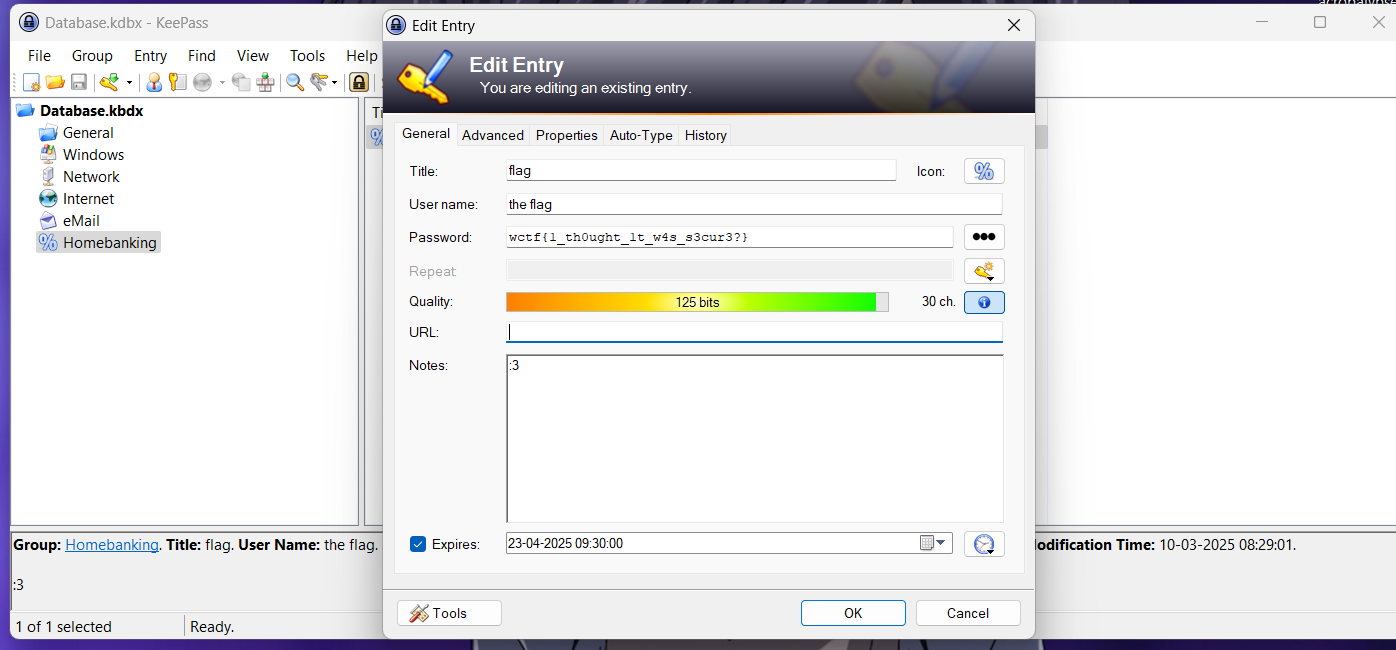Click the blue password quality info button

coord(984,302)
